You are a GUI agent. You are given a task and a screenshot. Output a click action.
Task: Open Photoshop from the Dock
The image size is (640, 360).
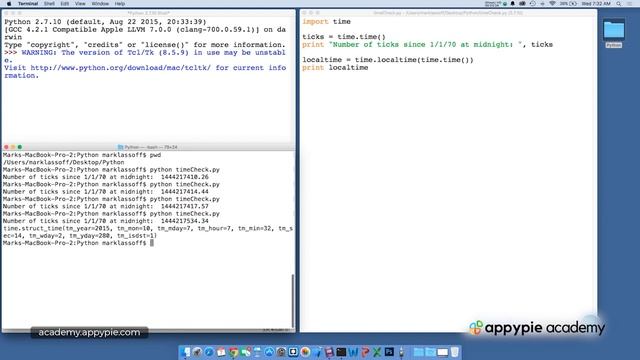tap(389, 352)
